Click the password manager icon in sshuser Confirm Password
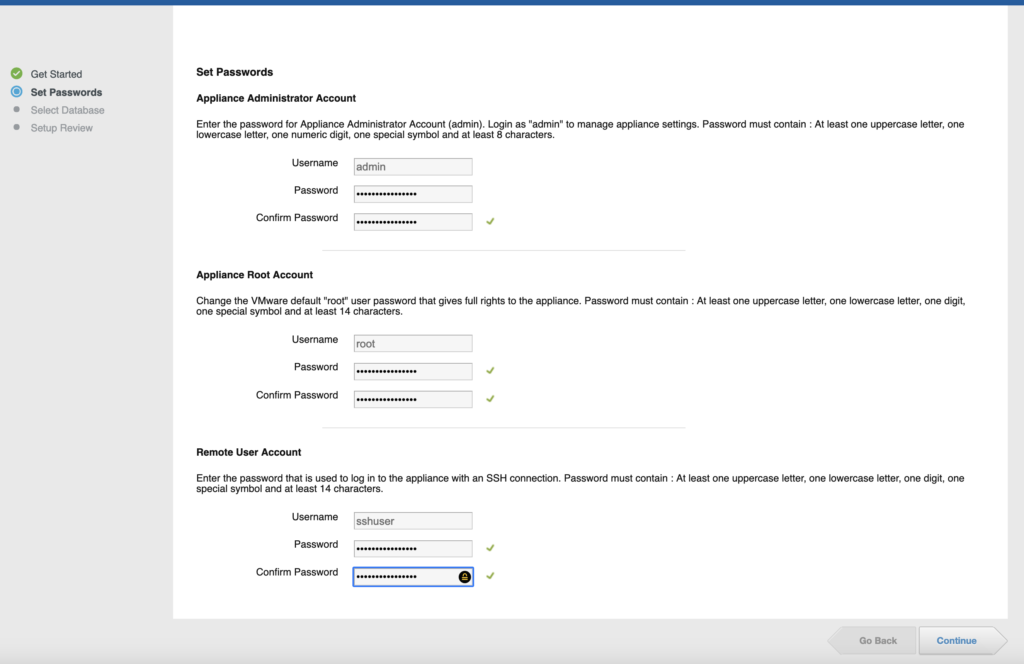1024x664 pixels. (x=465, y=577)
